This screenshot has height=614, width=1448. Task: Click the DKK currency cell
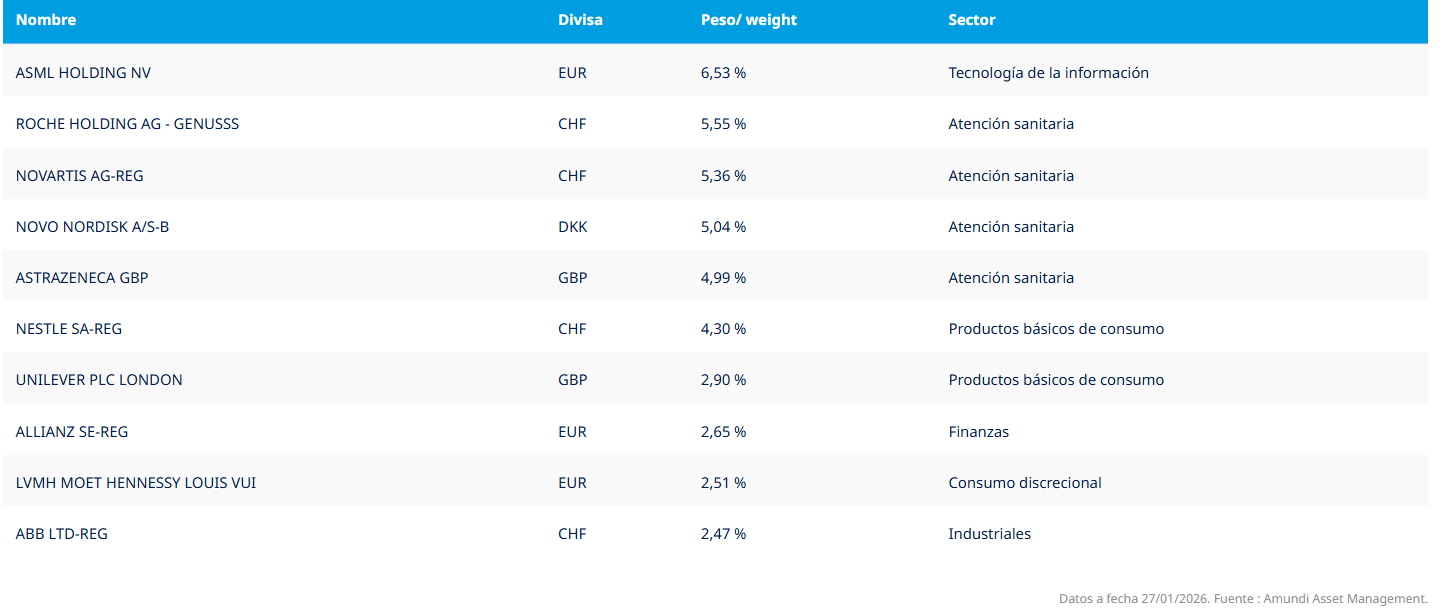572,227
